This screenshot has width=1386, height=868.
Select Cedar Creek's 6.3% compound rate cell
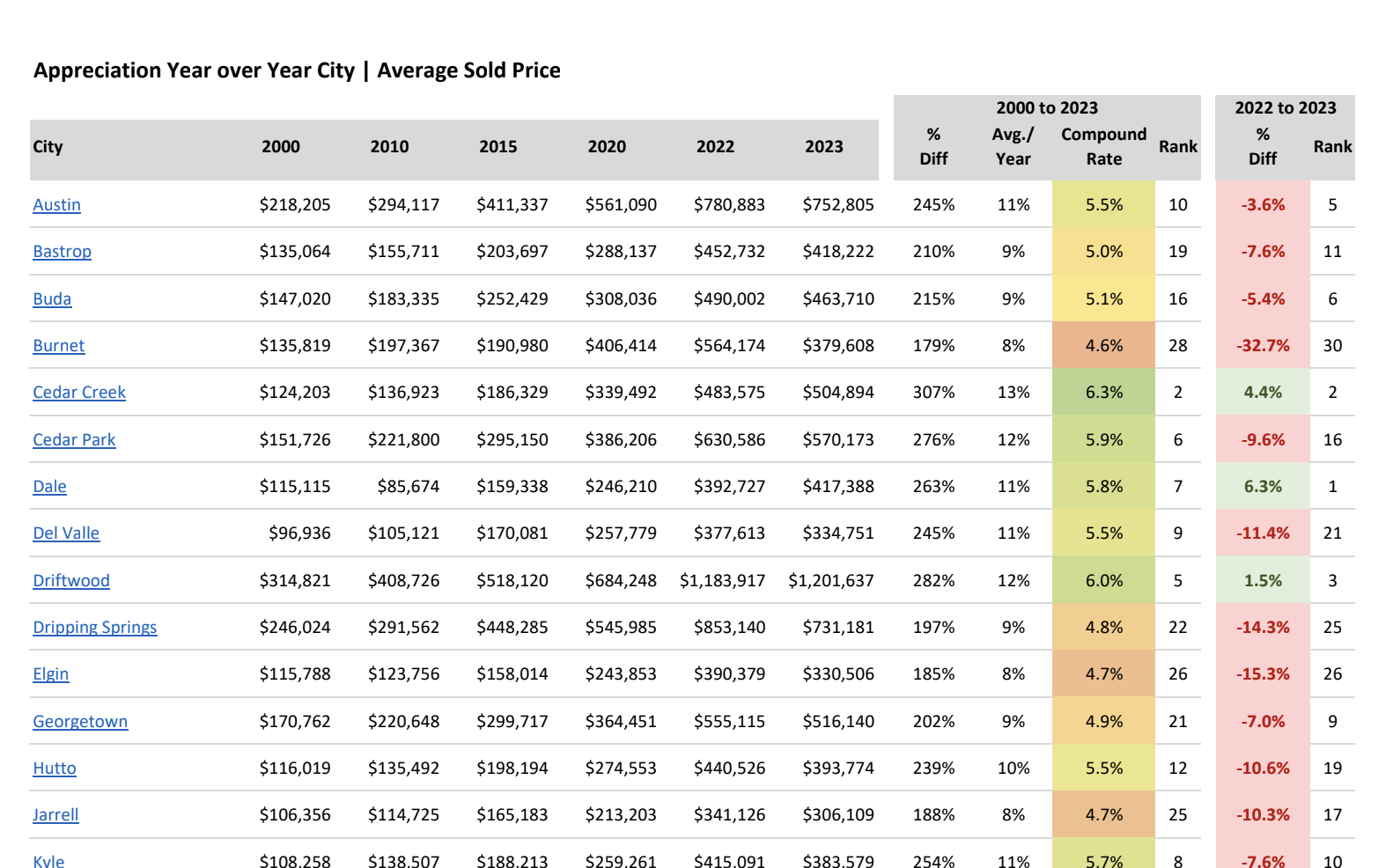click(1104, 393)
